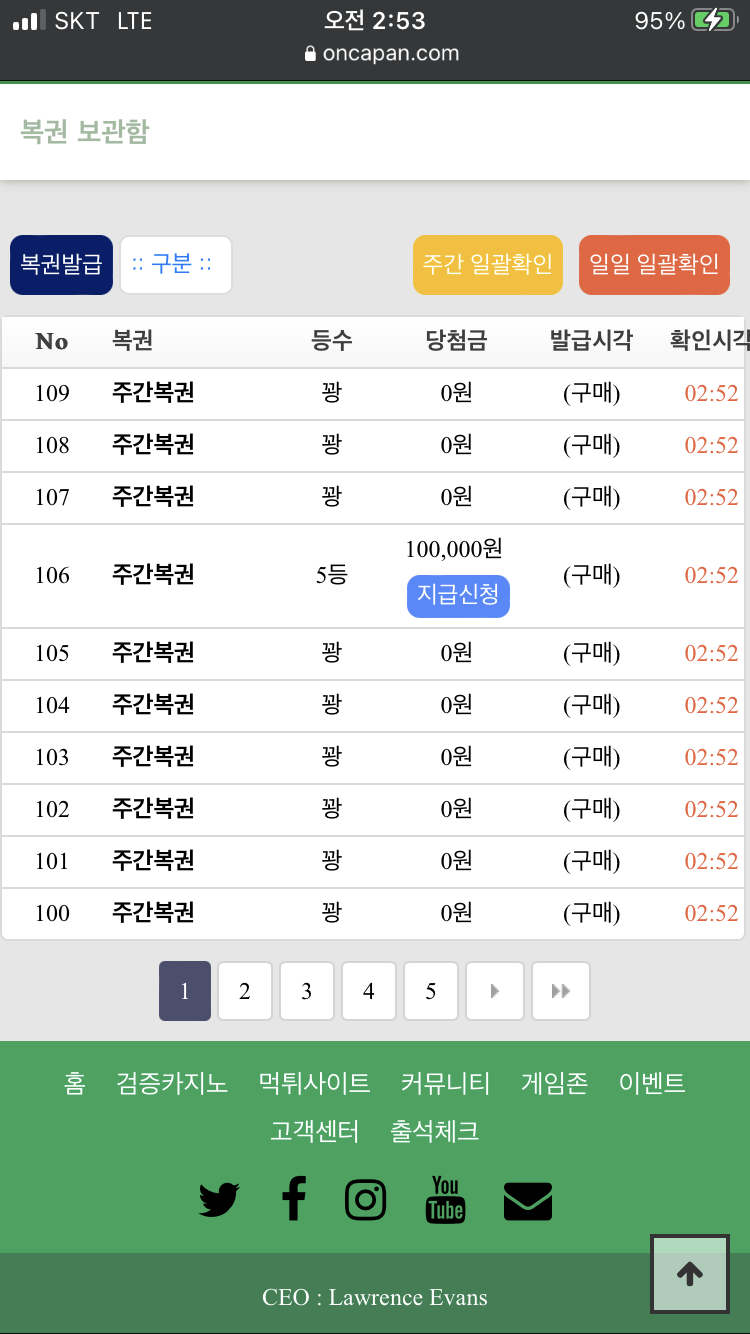Click ticket number 109

coord(52,393)
